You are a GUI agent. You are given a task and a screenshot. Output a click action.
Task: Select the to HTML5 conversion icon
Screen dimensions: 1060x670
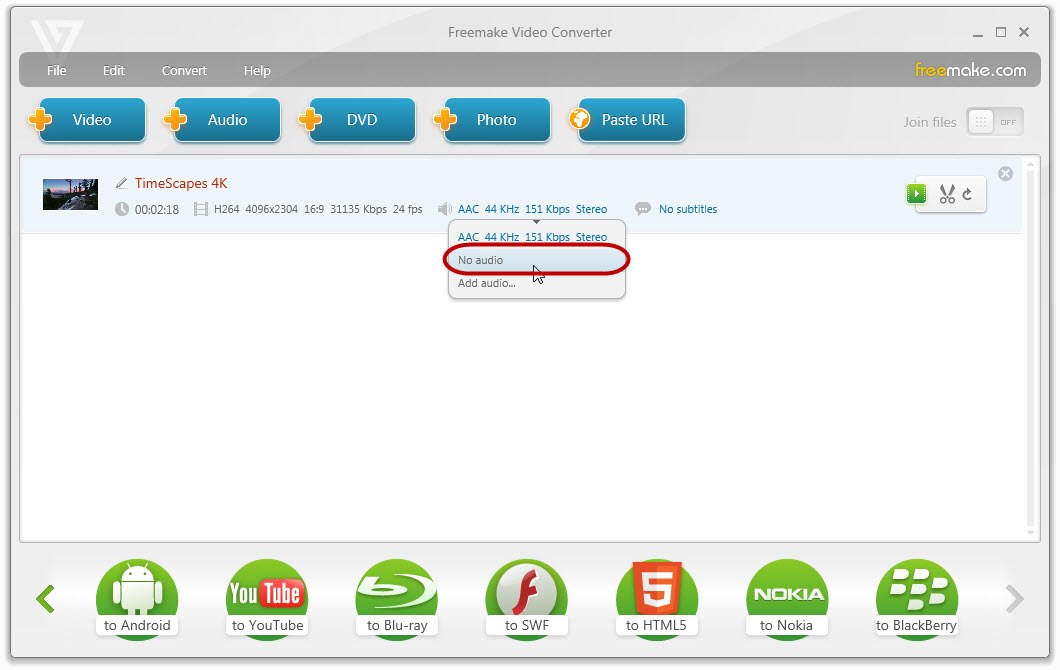coord(656,599)
